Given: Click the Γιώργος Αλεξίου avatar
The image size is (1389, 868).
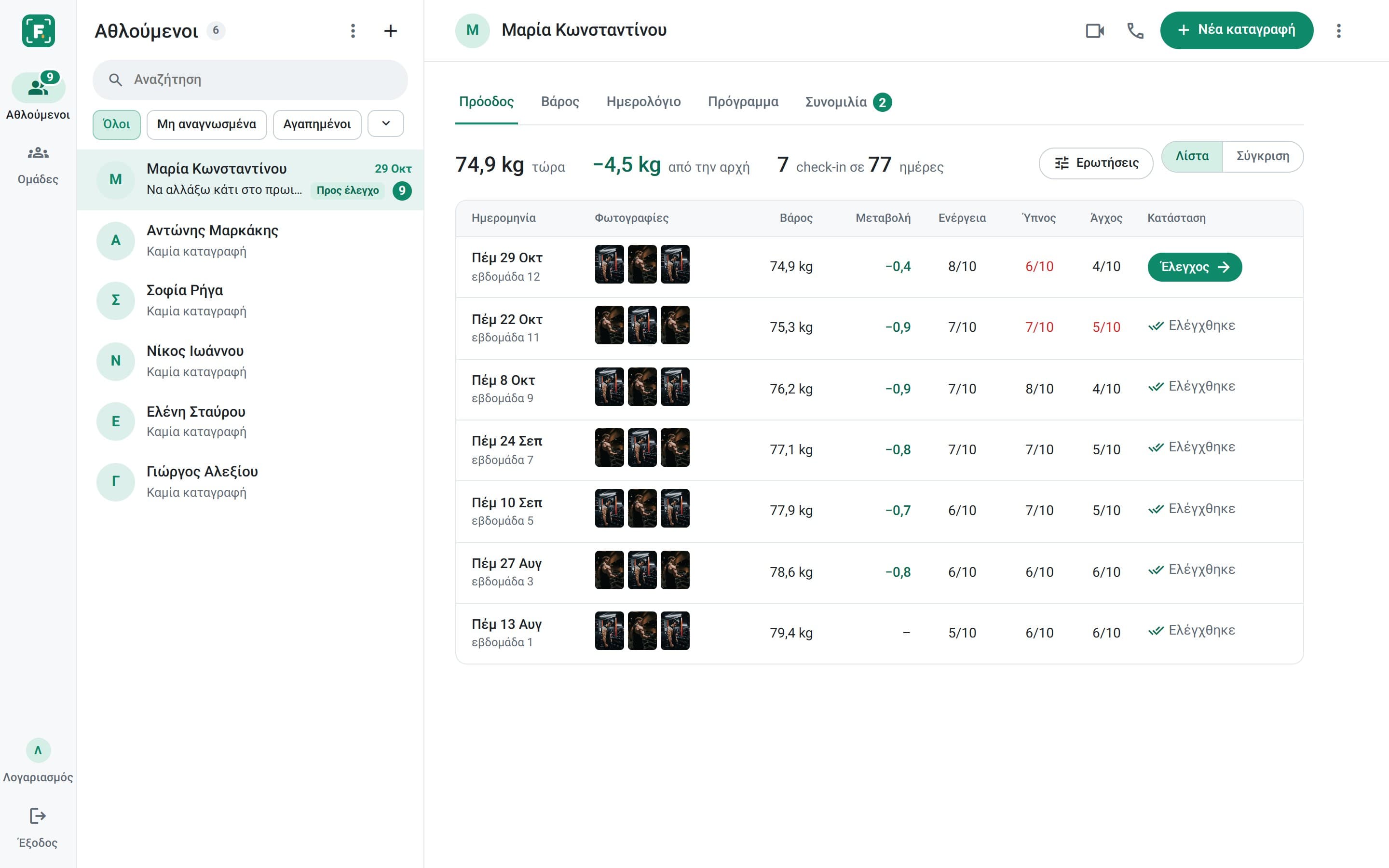Looking at the screenshot, I should pos(116,482).
